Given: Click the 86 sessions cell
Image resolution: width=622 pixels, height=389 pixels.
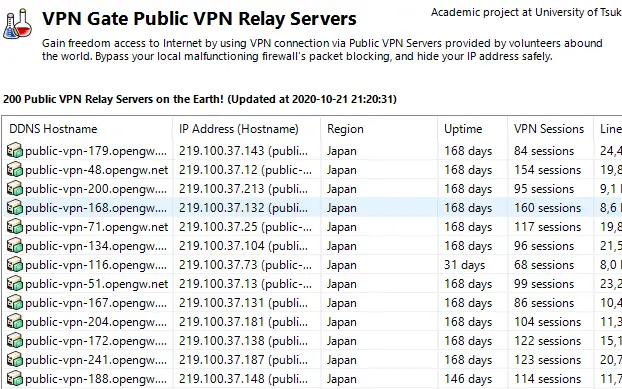Looking at the screenshot, I should pyautogui.click(x=544, y=303).
